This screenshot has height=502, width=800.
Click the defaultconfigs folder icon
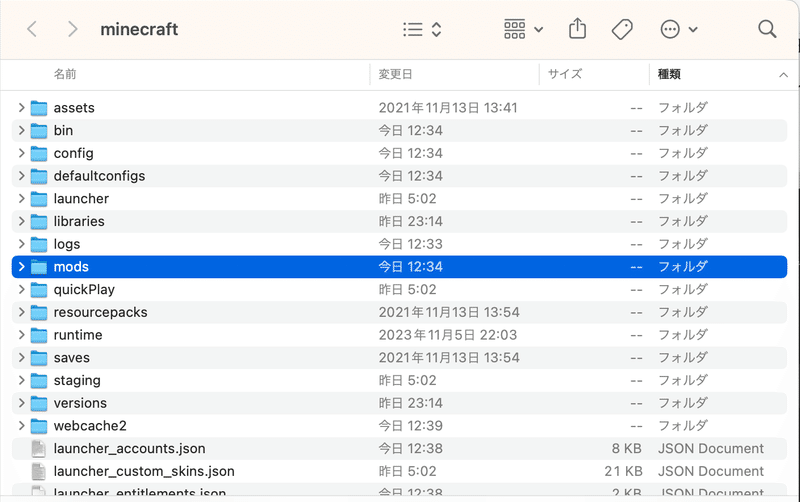pos(39,176)
